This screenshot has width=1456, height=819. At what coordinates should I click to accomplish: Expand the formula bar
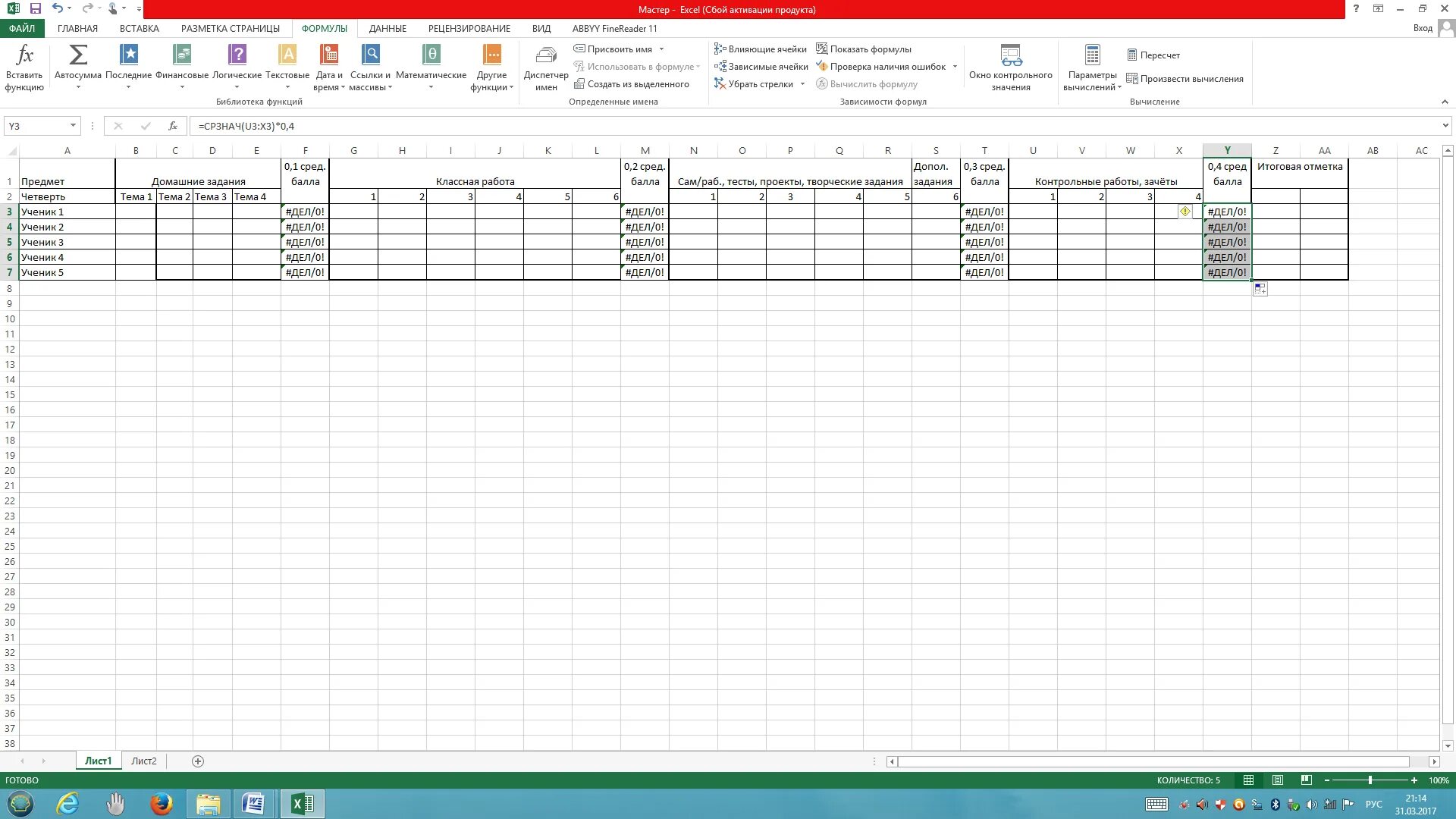point(1445,126)
